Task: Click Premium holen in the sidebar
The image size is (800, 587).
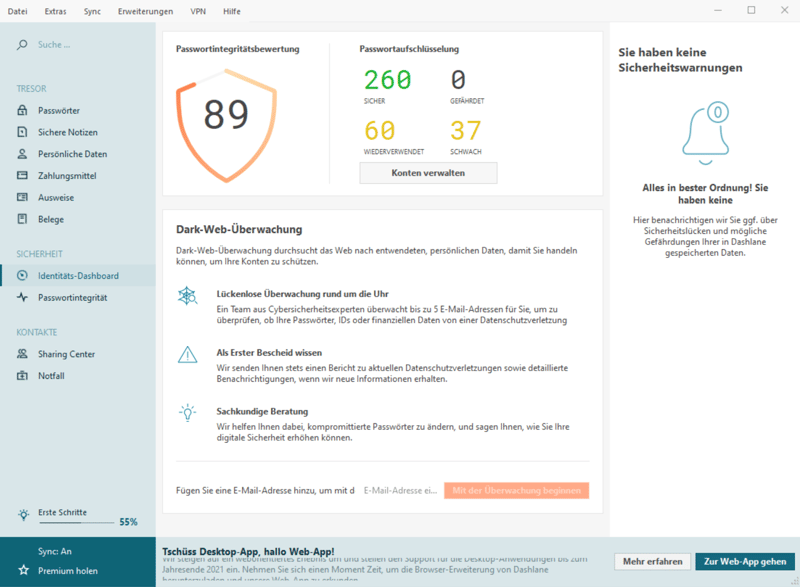Action: click(67, 570)
